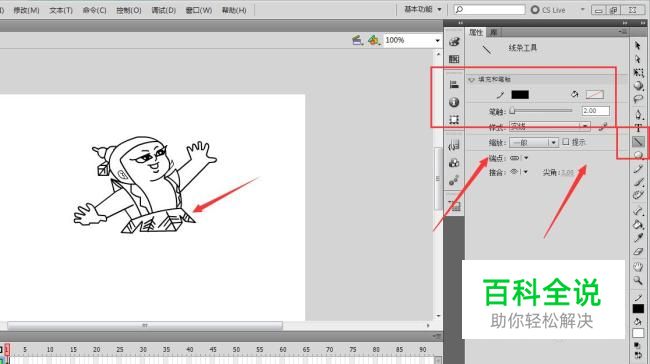
Task: Open Properties panel options menu
Action: (x=623, y=32)
